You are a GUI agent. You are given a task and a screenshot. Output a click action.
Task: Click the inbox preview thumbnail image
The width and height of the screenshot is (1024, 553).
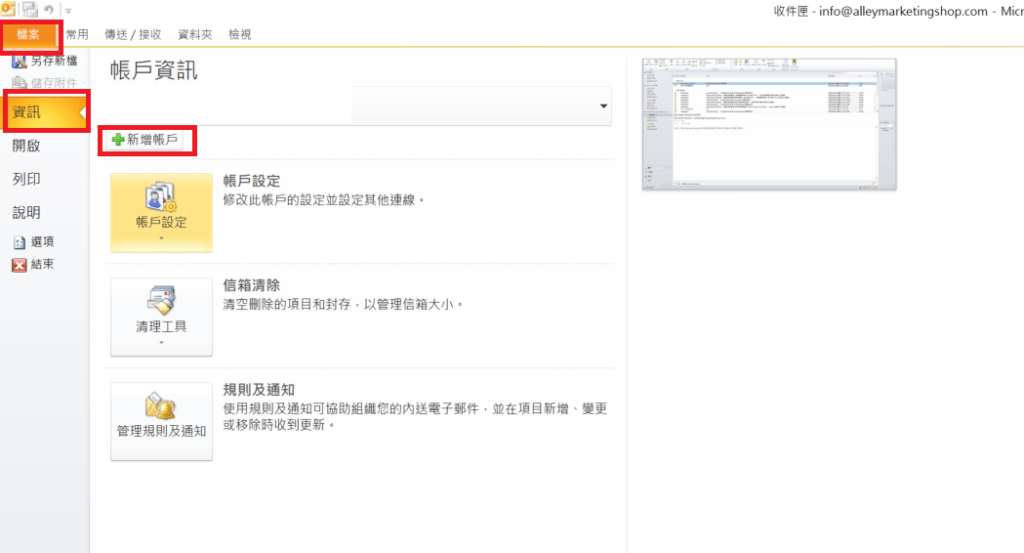coord(769,124)
